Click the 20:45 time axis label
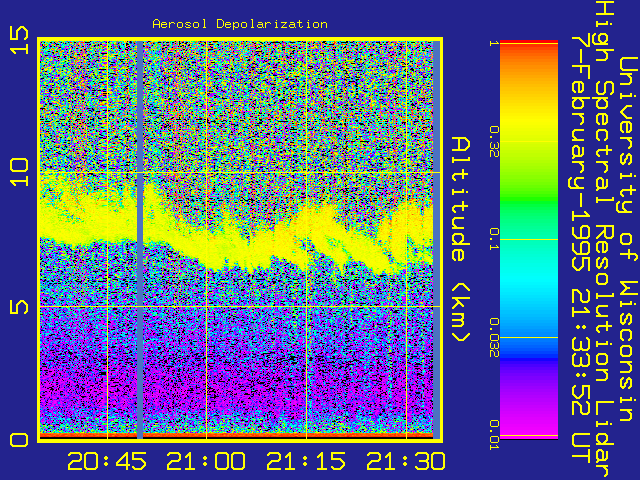 point(107,461)
